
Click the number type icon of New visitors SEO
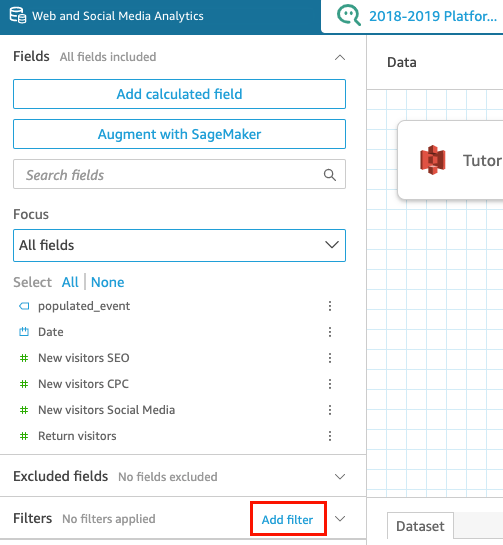24,358
